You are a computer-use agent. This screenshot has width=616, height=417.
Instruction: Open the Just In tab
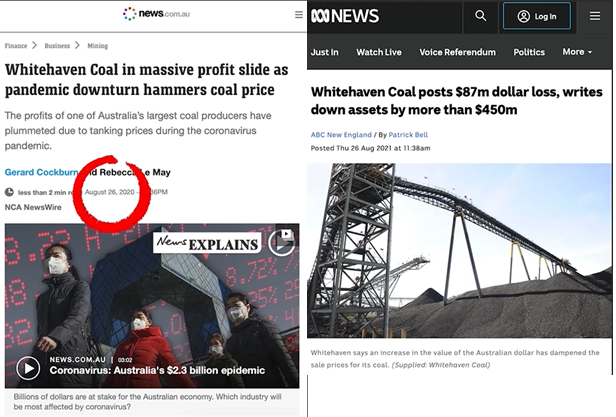(324, 52)
